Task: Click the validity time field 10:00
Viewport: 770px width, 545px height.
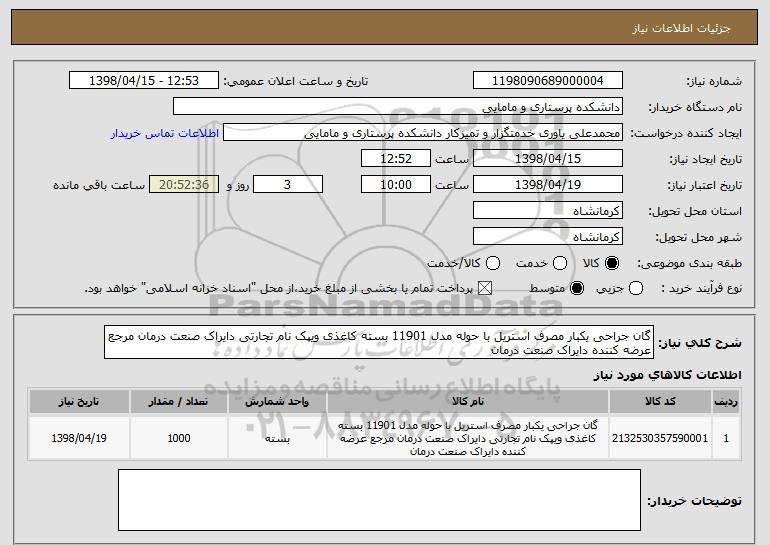Action: (396, 185)
